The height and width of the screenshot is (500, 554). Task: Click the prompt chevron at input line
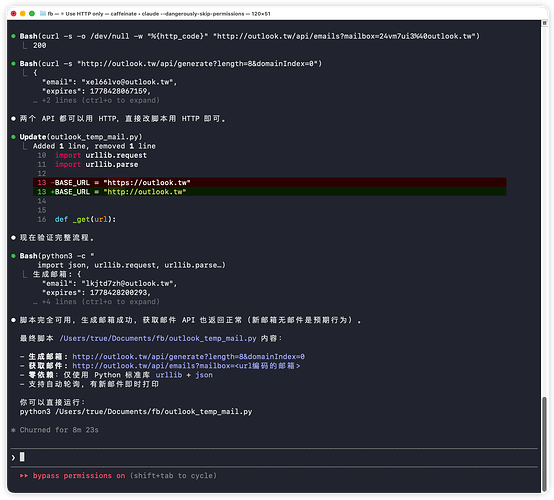pyautogui.click(x=13, y=458)
